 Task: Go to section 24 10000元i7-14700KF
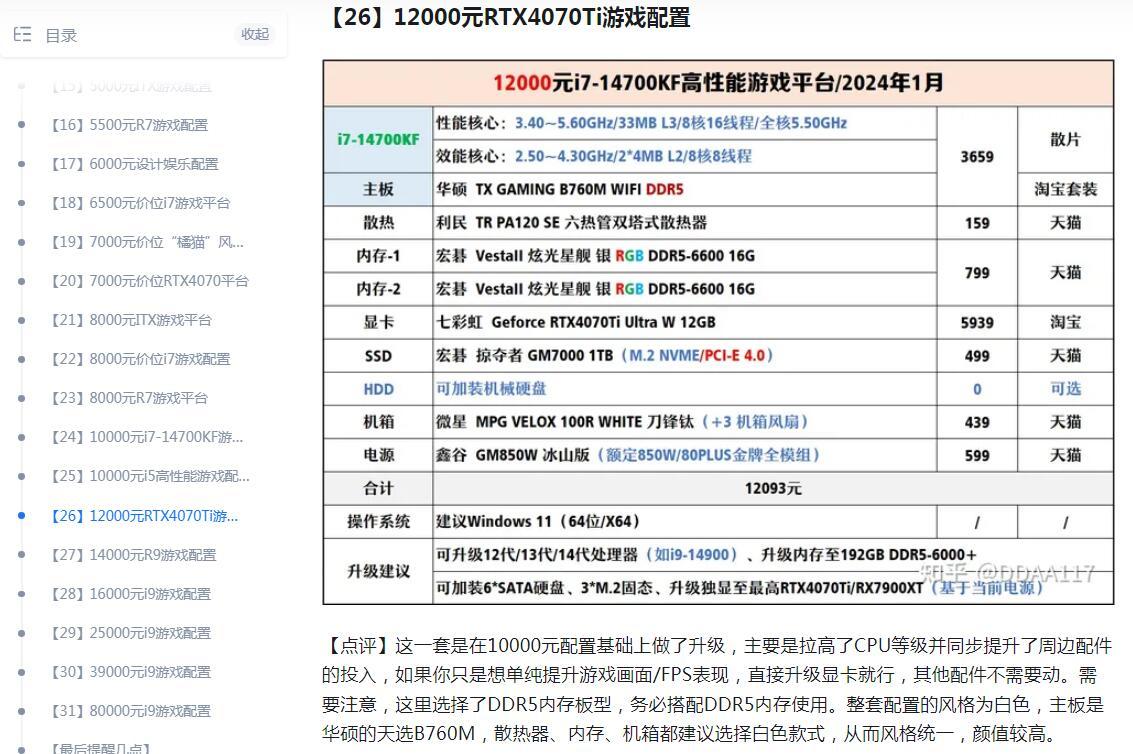click(146, 437)
